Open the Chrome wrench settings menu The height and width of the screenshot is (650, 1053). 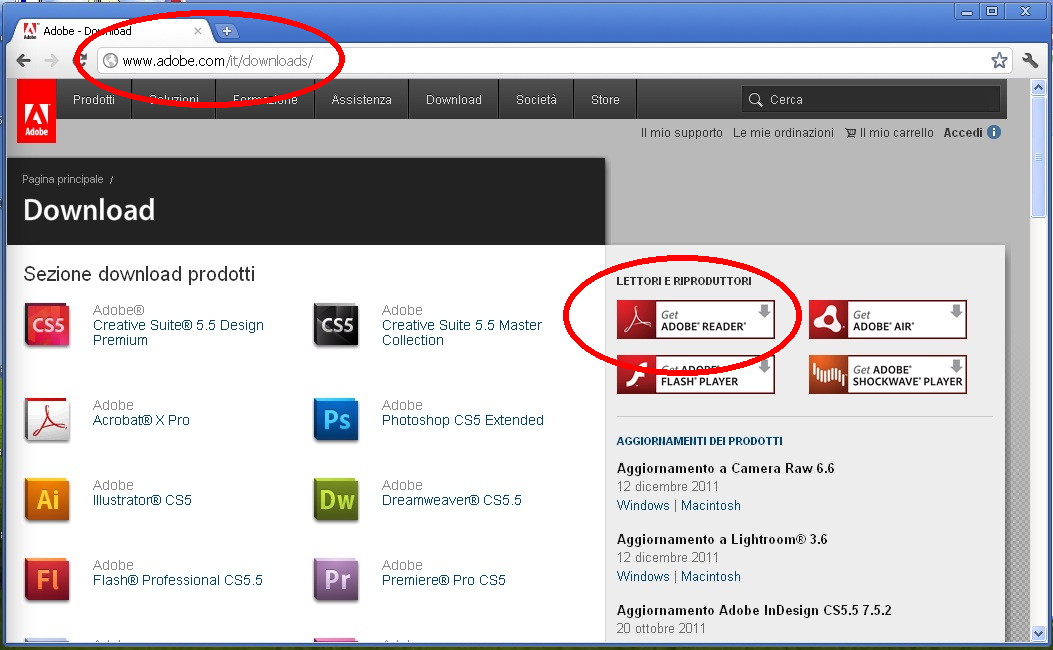(x=1029, y=61)
